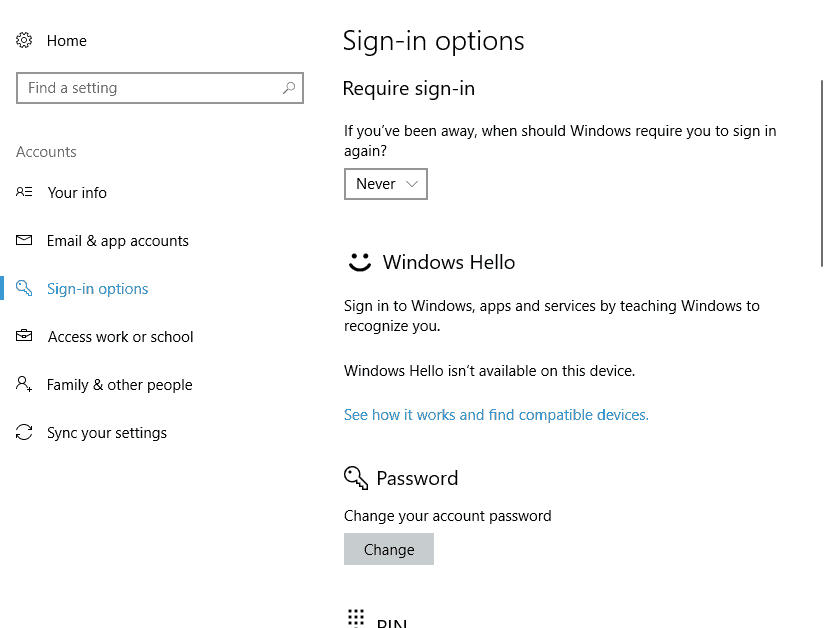Open Access work or school
This screenshot has width=825, height=628.
(120, 337)
